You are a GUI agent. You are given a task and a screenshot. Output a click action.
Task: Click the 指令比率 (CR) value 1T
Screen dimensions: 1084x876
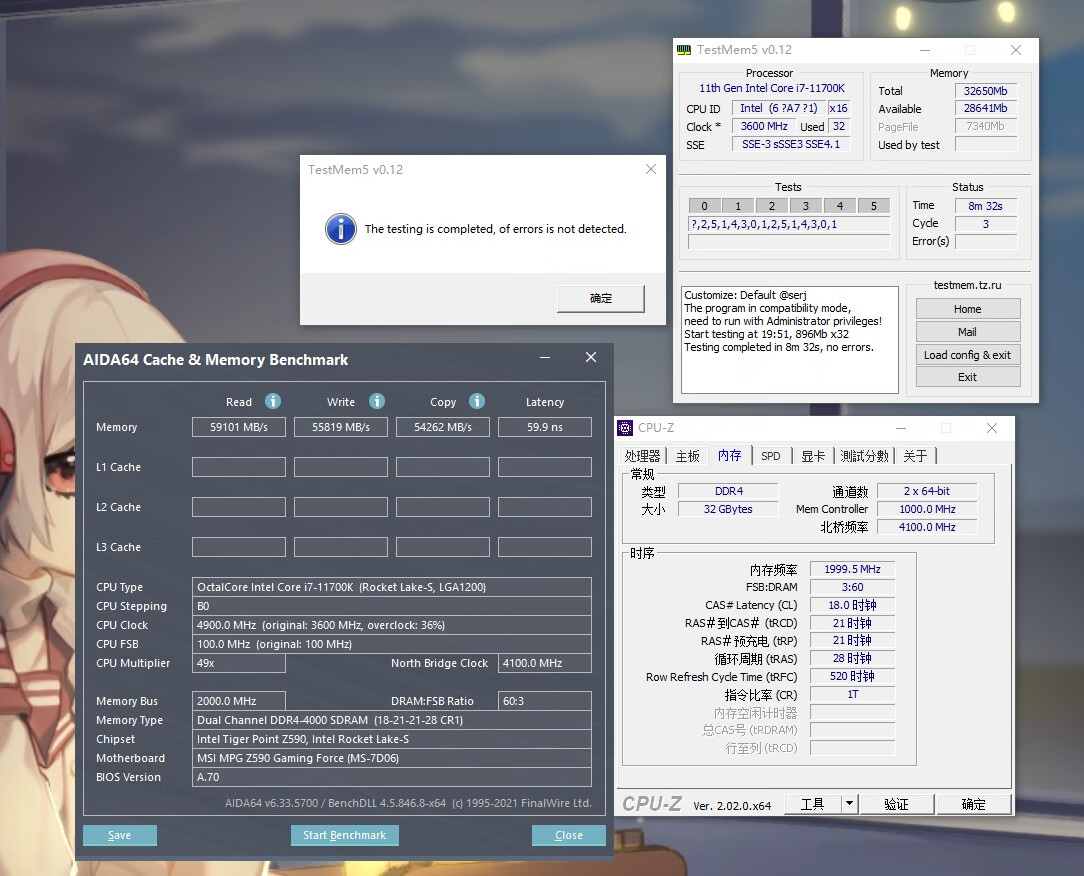point(852,694)
